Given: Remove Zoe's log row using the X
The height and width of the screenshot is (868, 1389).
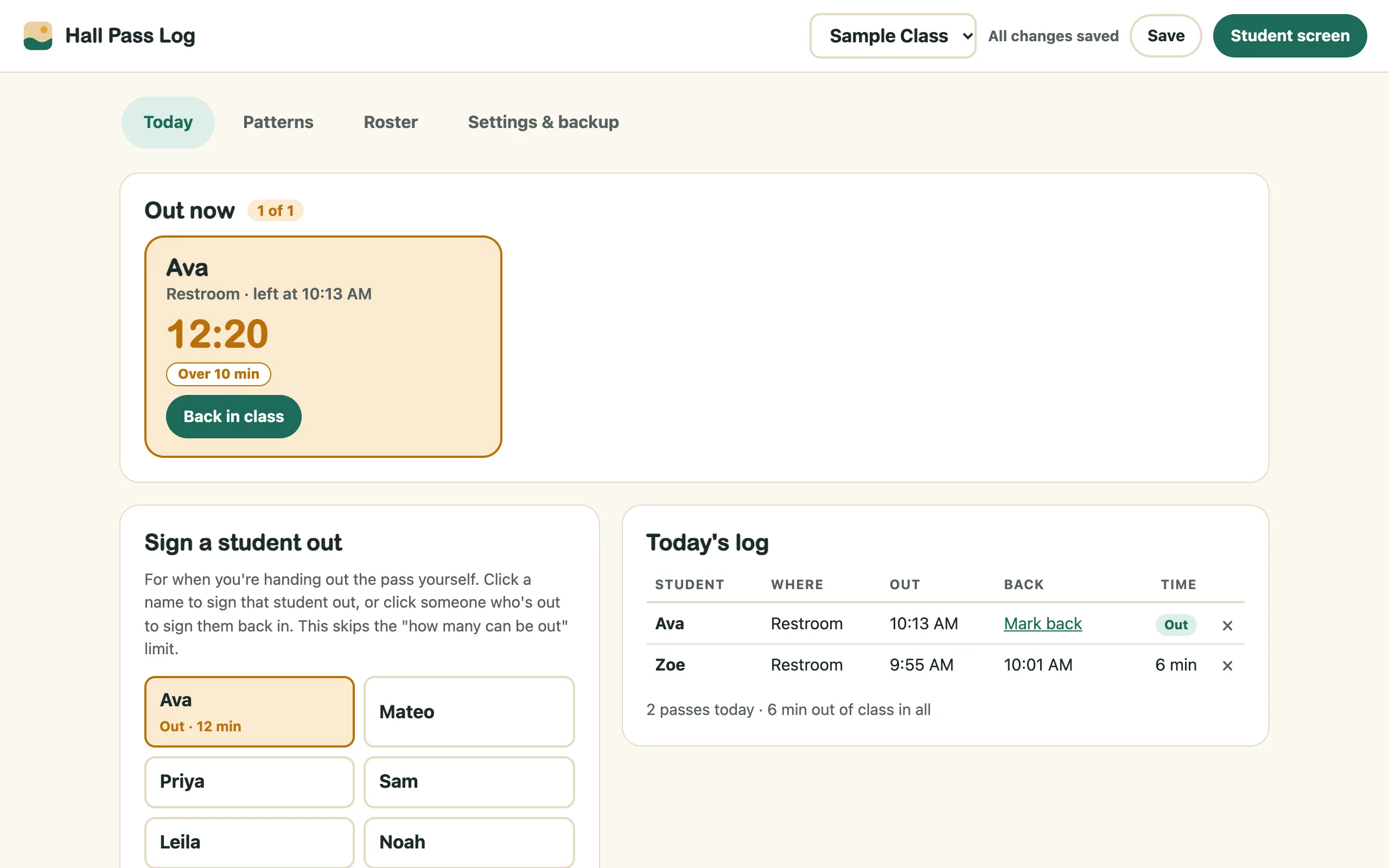Looking at the screenshot, I should (1227, 665).
